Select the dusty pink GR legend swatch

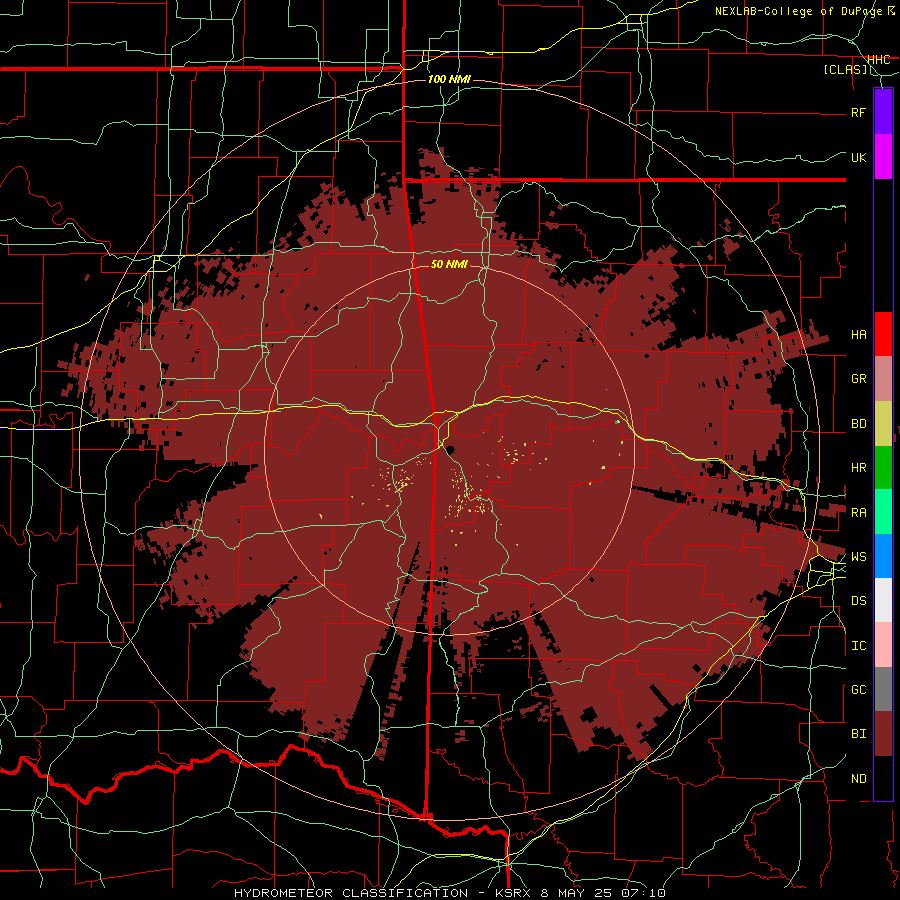point(883,378)
